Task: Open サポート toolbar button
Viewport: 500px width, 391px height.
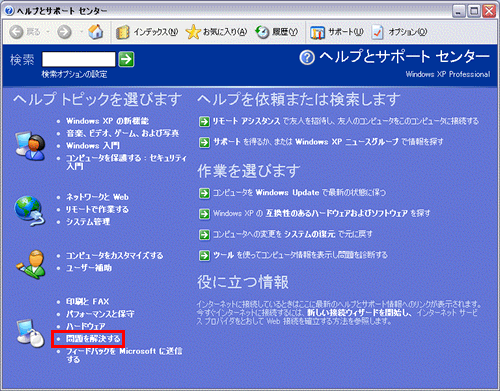Action: pyautogui.click(x=336, y=32)
